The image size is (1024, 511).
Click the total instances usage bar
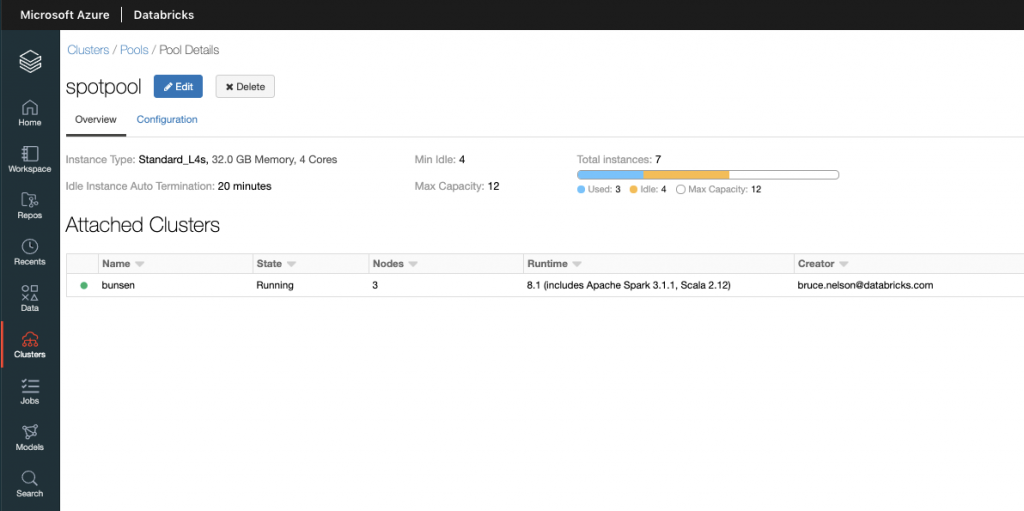click(707, 175)
